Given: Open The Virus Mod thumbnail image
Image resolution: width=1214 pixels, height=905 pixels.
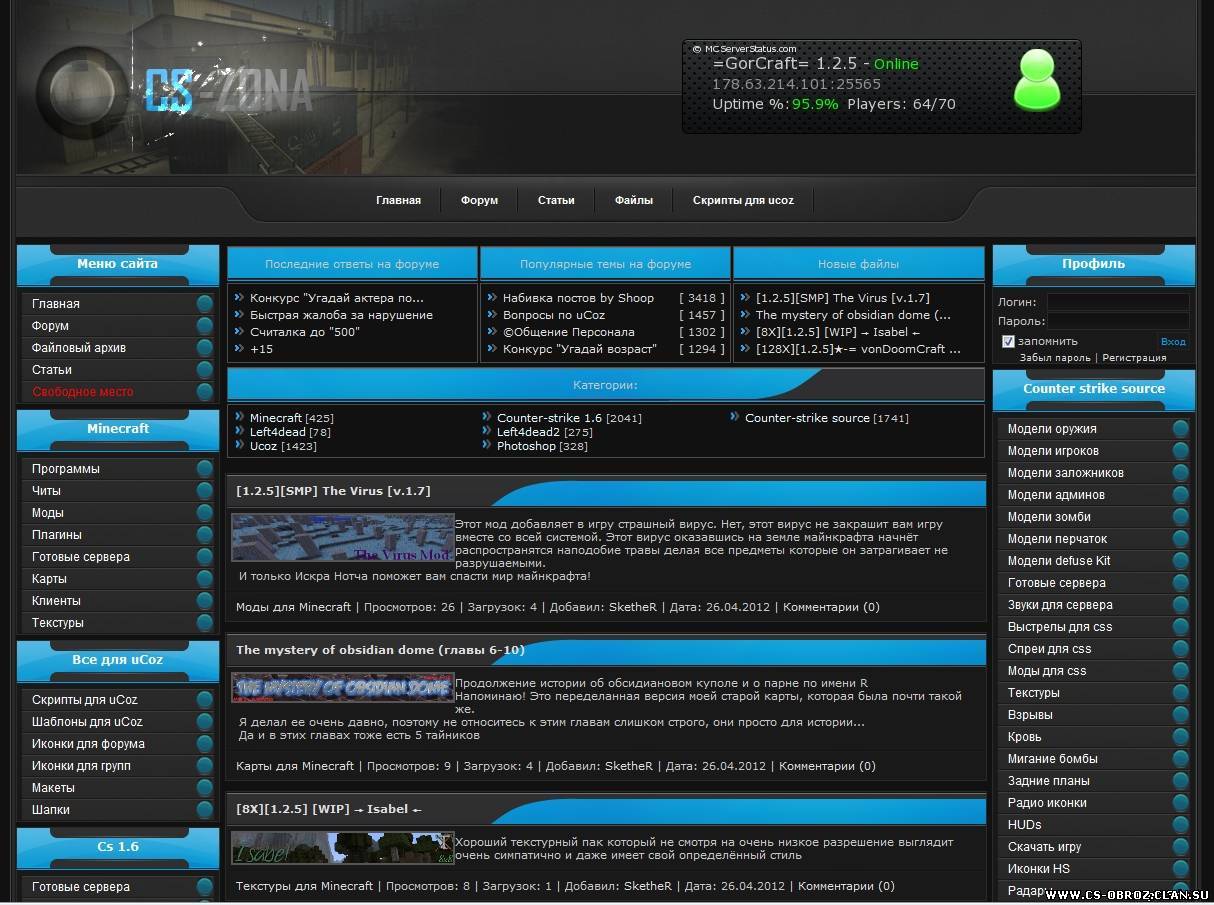Looking at the screenshot, I should (x=342, y=537).
